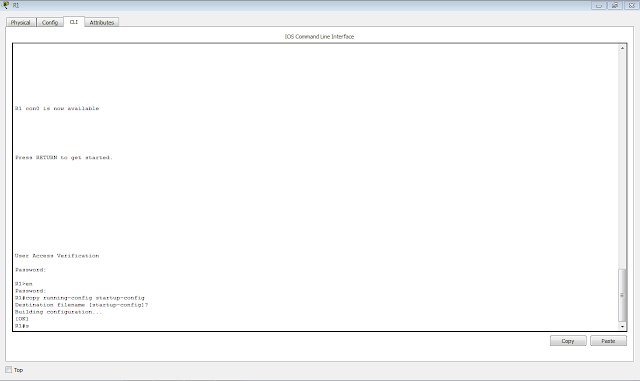
Task: Click the '[OK]' output line
Action: (x=22, y=319)
